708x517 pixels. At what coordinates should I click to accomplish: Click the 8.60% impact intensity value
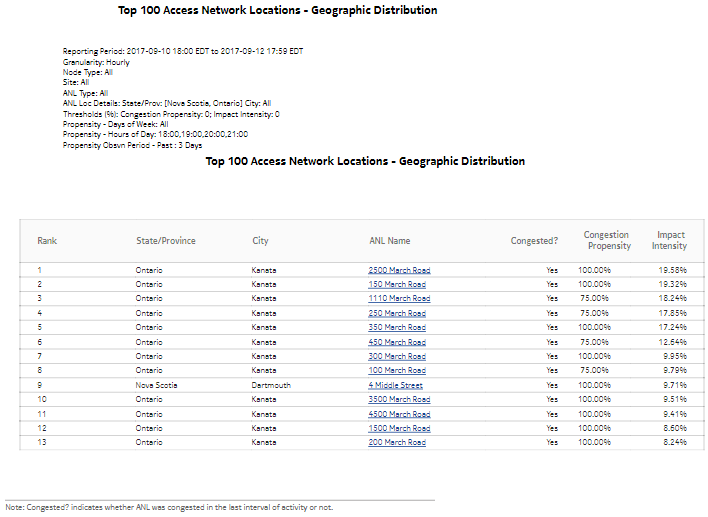click(675, 428)
